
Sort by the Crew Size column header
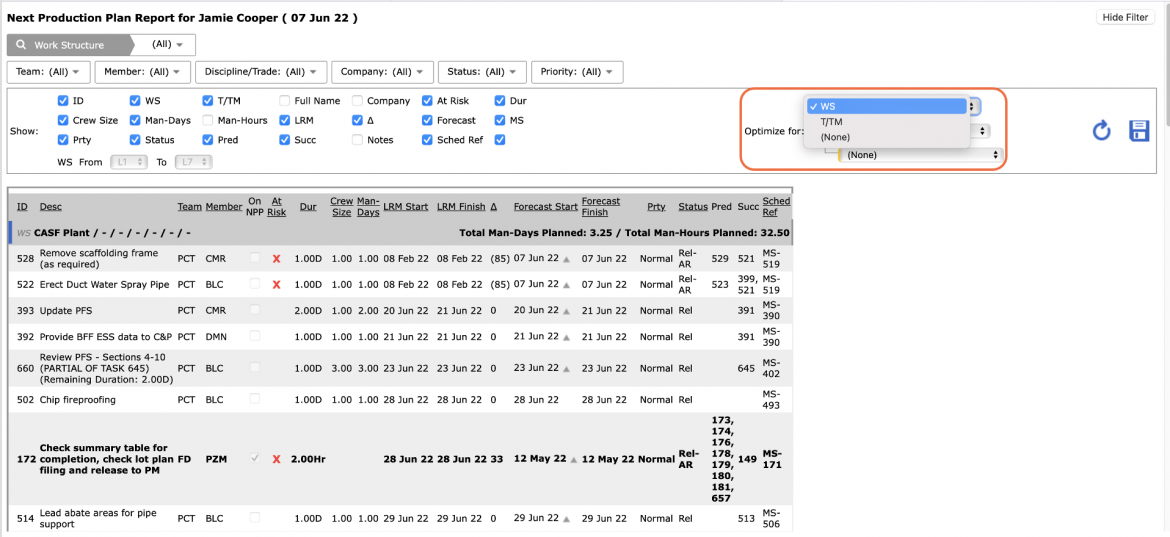(342, 206)
